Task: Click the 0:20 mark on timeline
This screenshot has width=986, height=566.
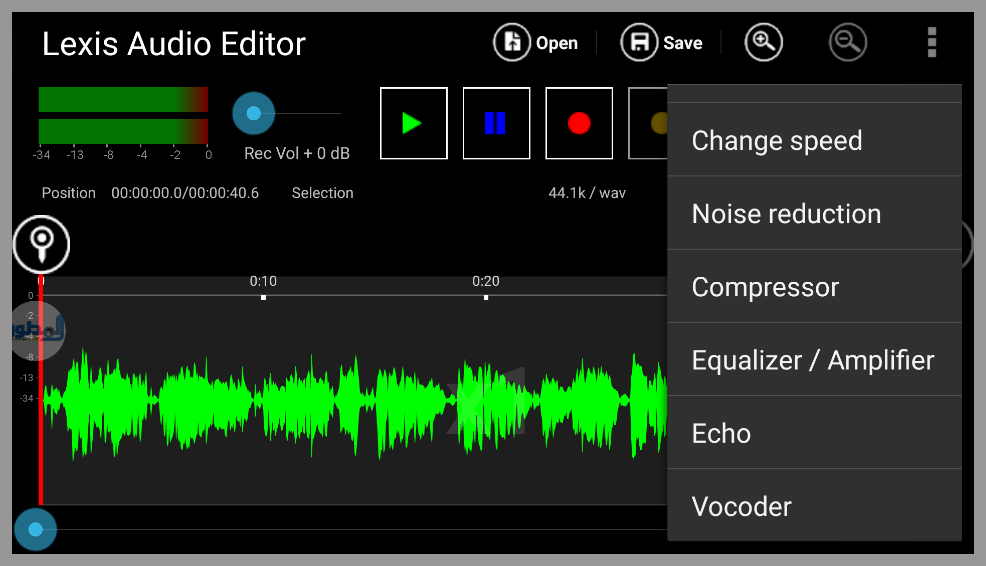Action: tap(486, 283)
